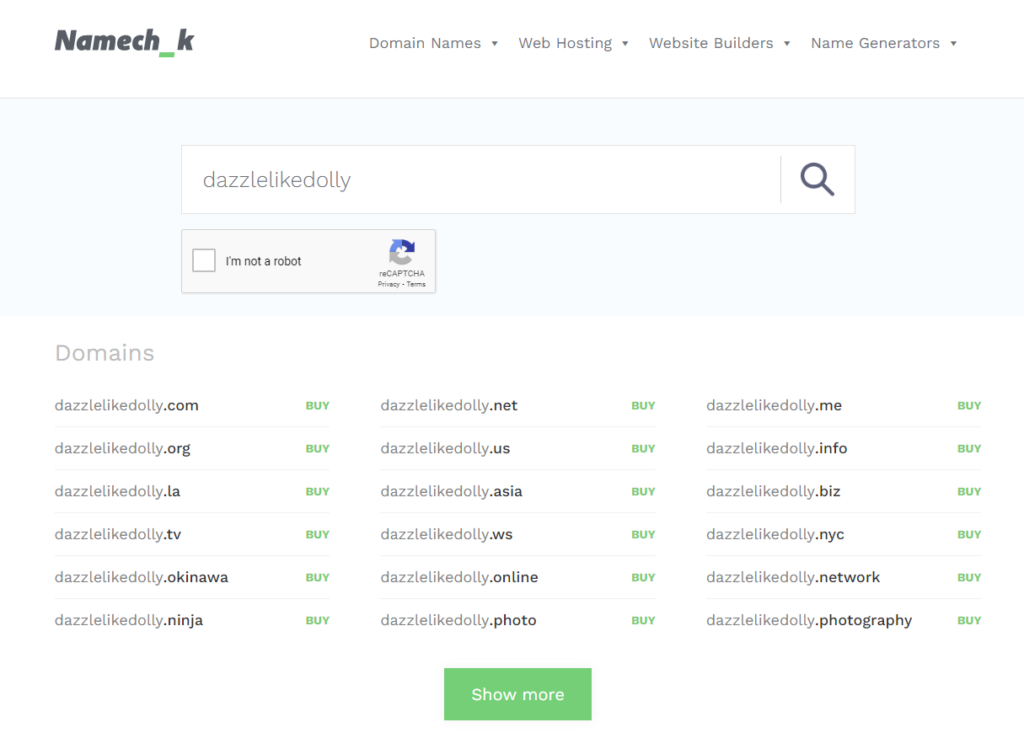The image size is (1024, 749).
Task: Click the magnifying glass search icon
Action: (817, 180)
